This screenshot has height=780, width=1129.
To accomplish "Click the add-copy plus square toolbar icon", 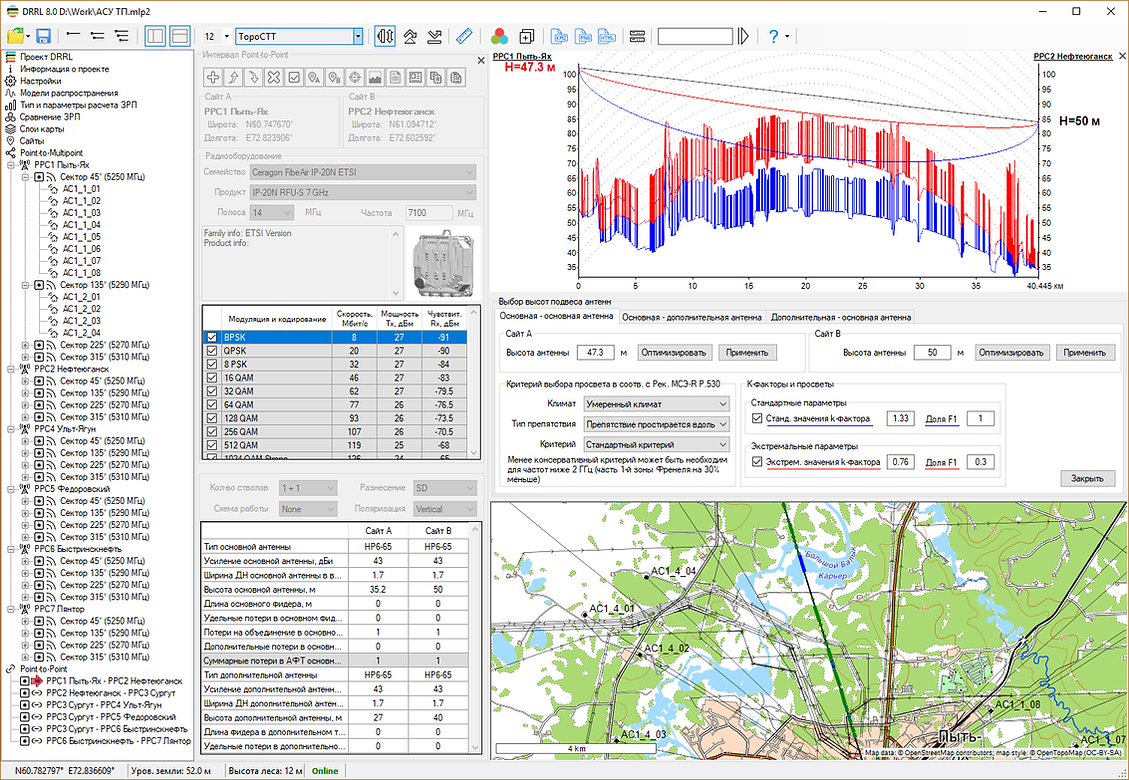I will (x=526, y=36).
